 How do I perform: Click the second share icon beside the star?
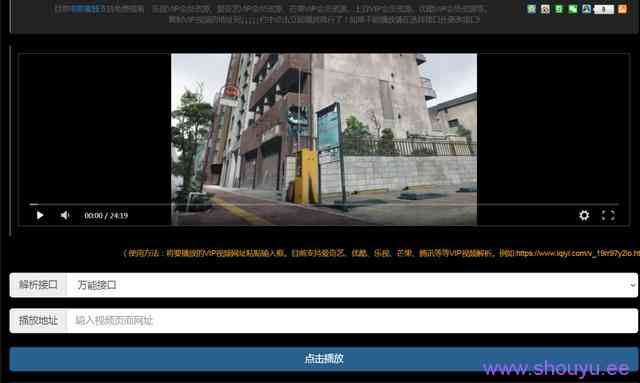point(545,9)
